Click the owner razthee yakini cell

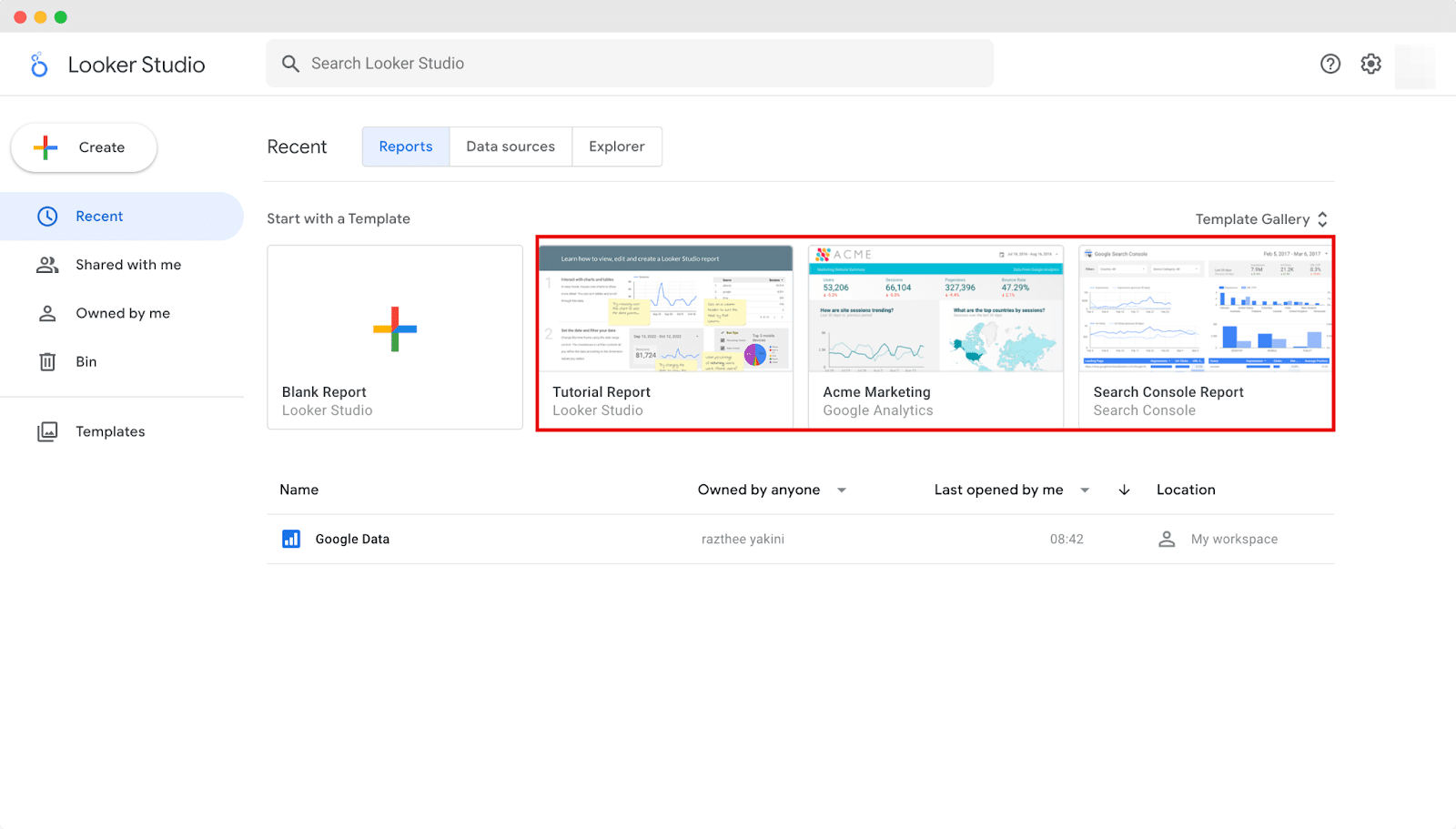(743, 539)
